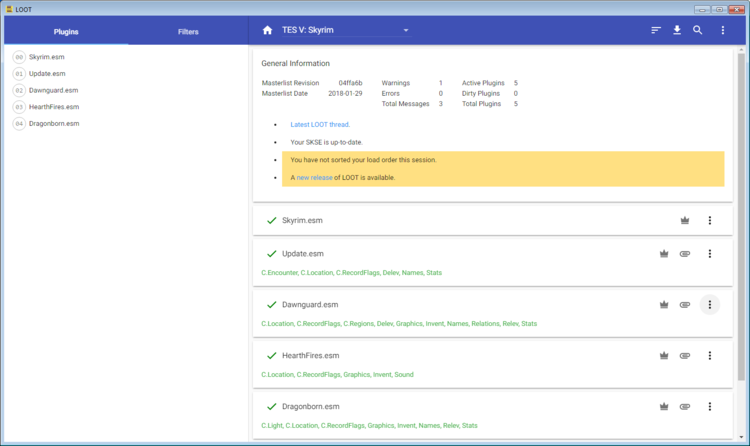Click the attachment icon on the Dragonborn.esm card

click(685, 406)
